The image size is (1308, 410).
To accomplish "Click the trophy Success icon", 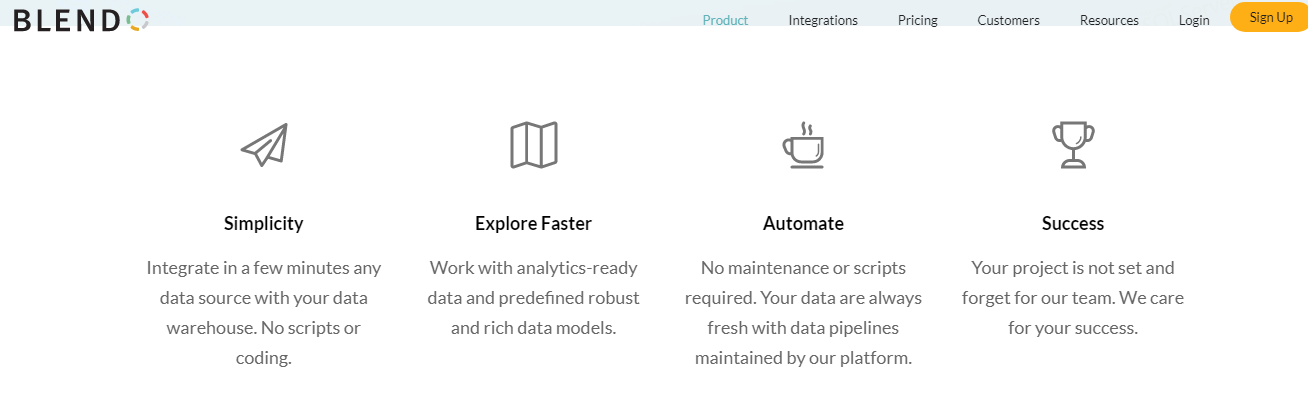I will pyautogui.click(x=1073, y=145).
